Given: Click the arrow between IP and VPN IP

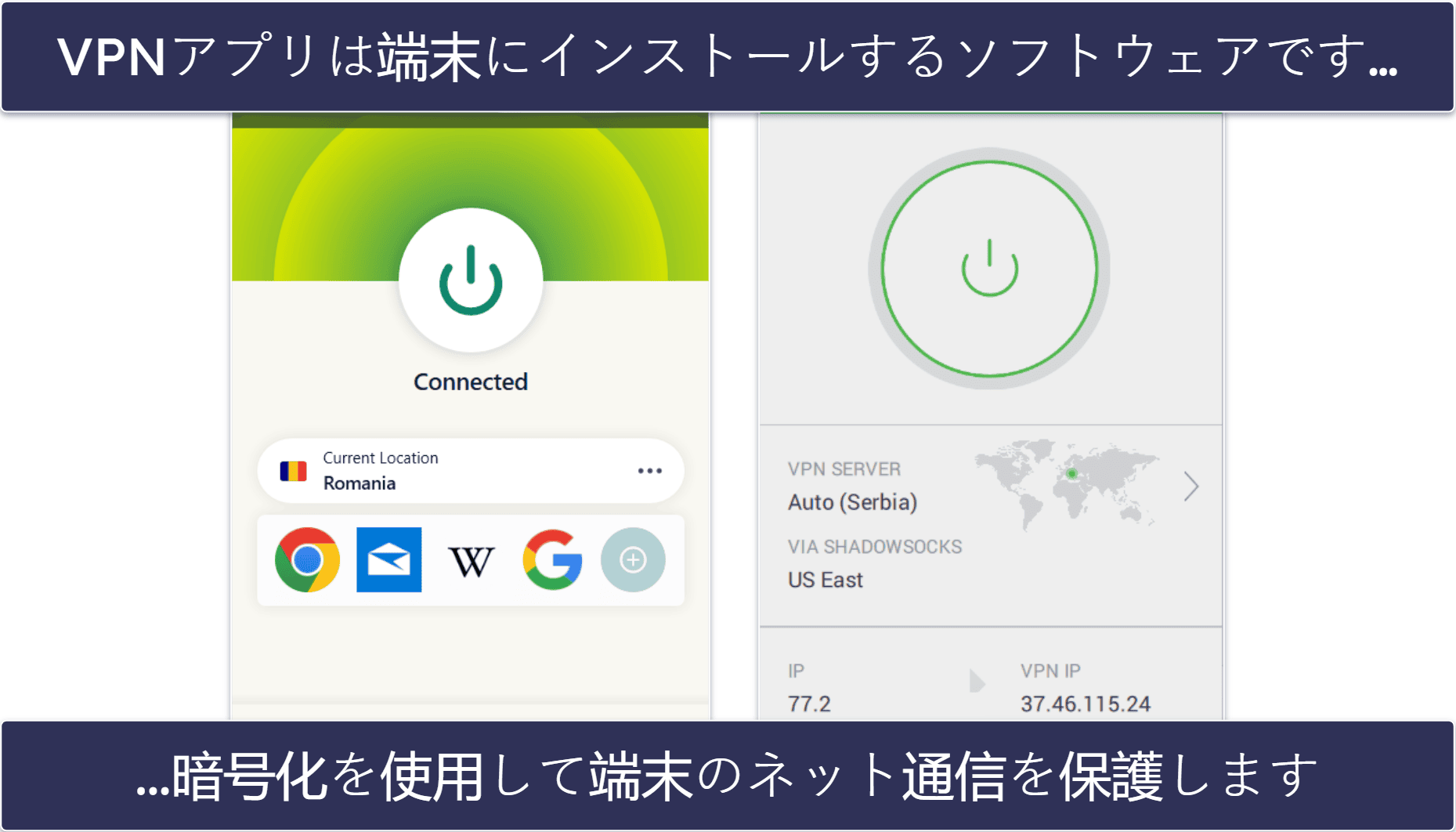Looking at the screenshot, I should click(x=977, y=681).
